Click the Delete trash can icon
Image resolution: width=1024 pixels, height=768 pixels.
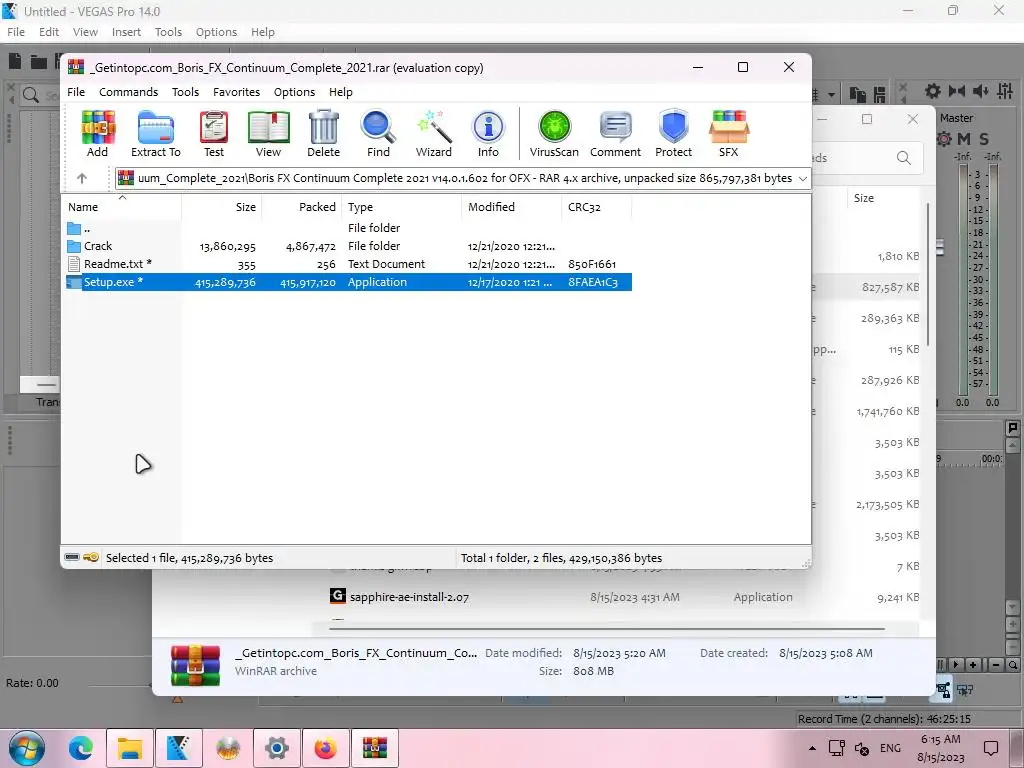[323, 134]
